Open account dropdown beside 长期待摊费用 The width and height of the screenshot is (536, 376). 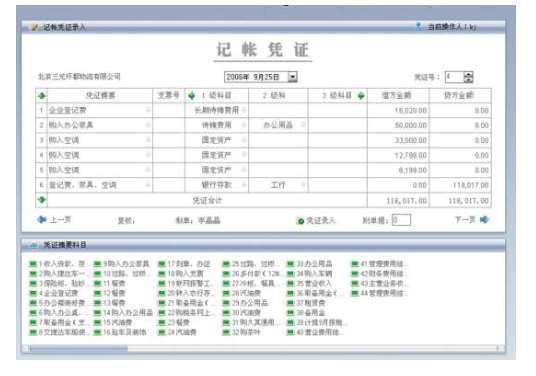tap(244, 110)
